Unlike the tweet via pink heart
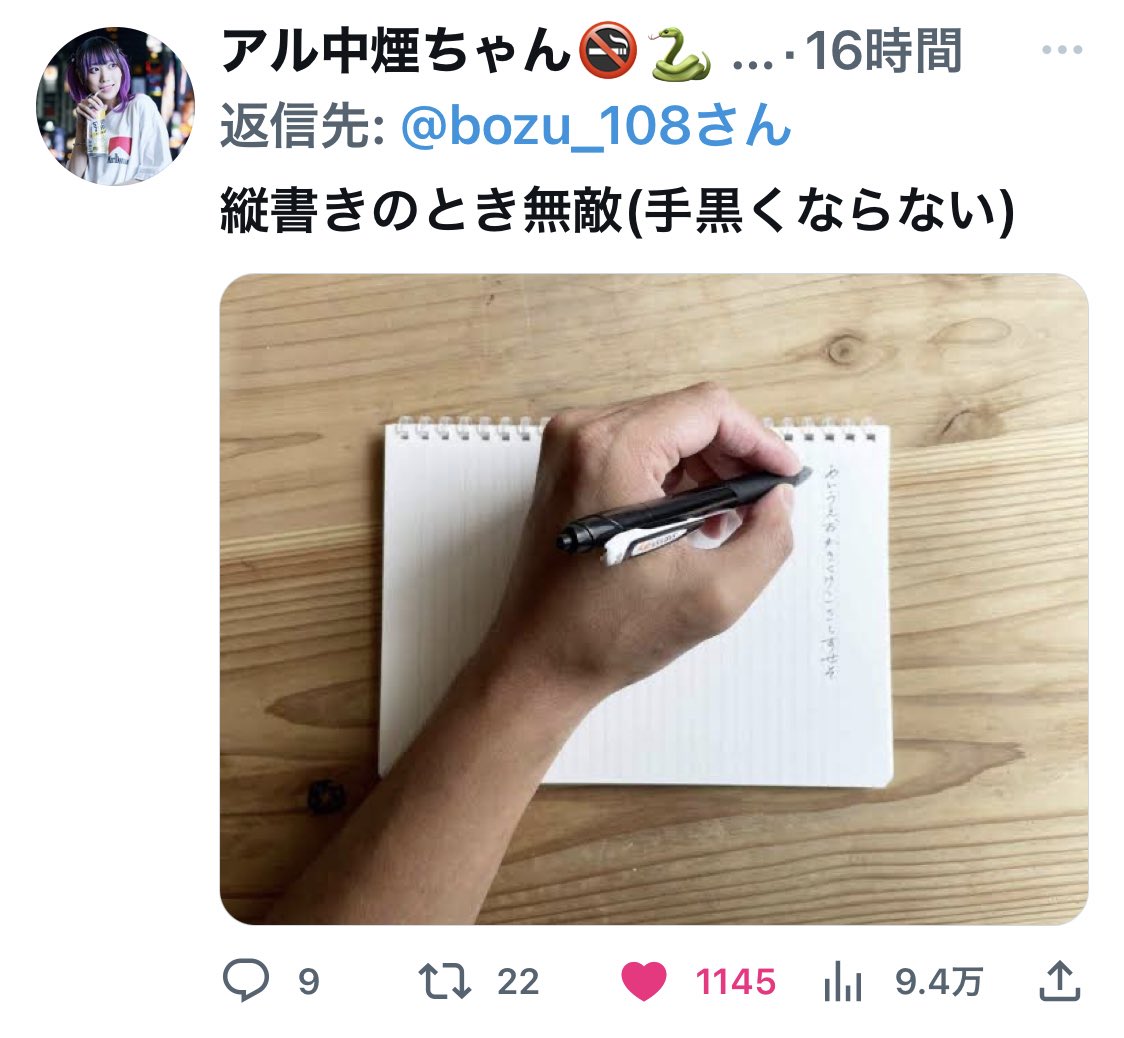This screenshot has height=1038, width=1124. [644, 981]
